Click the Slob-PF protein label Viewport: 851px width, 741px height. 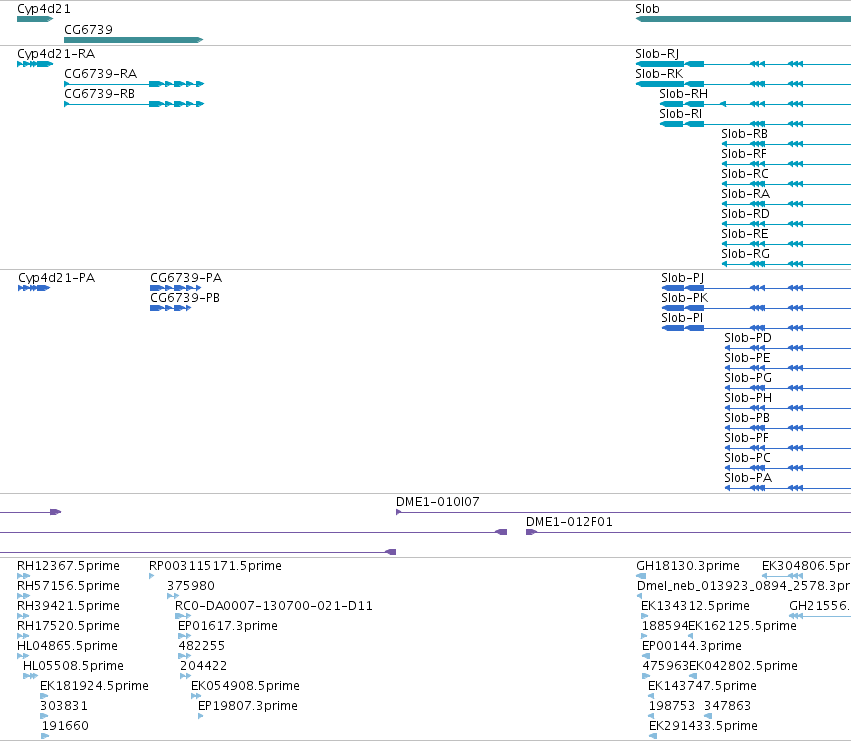coord(746,439)
